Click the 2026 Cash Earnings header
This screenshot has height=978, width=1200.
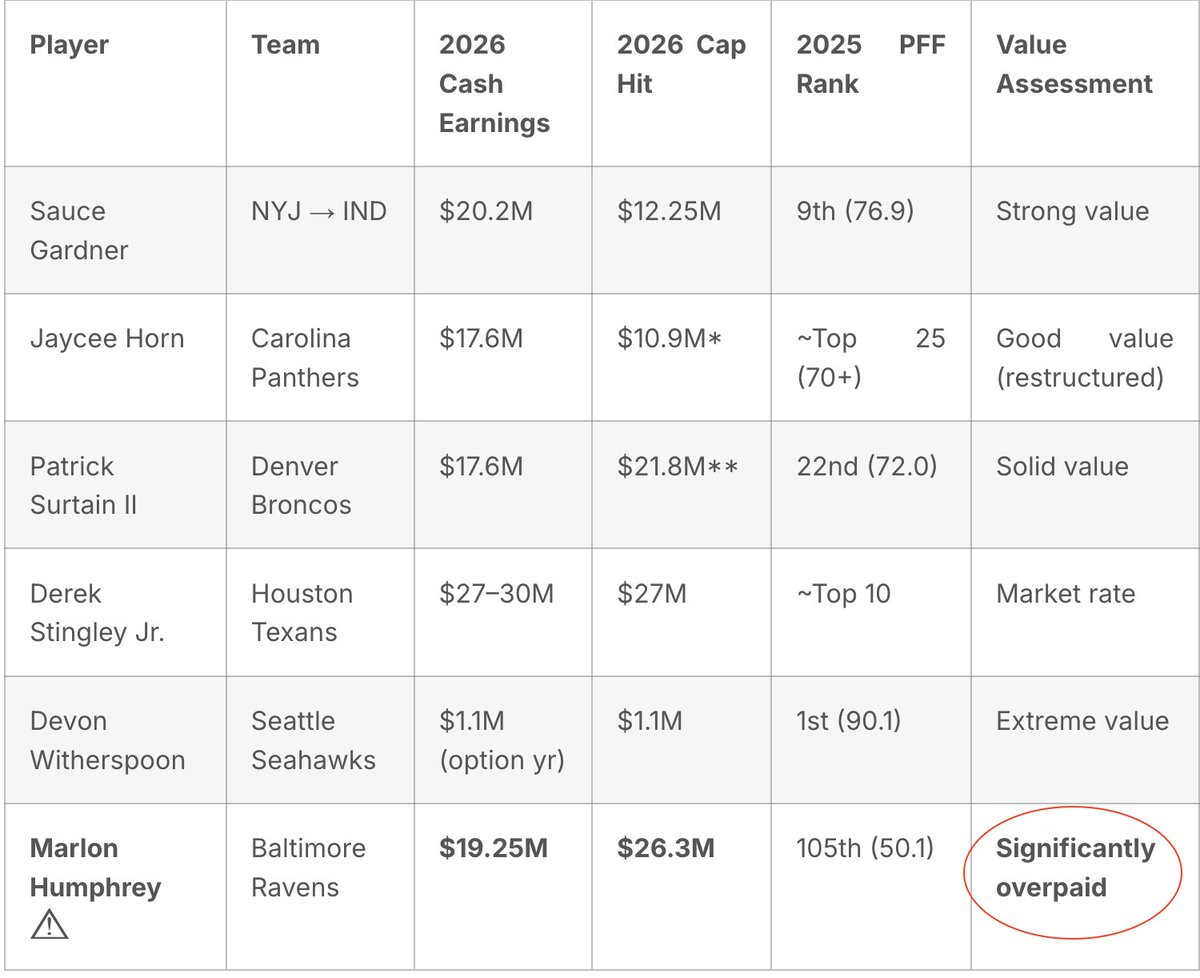(494, 84)
